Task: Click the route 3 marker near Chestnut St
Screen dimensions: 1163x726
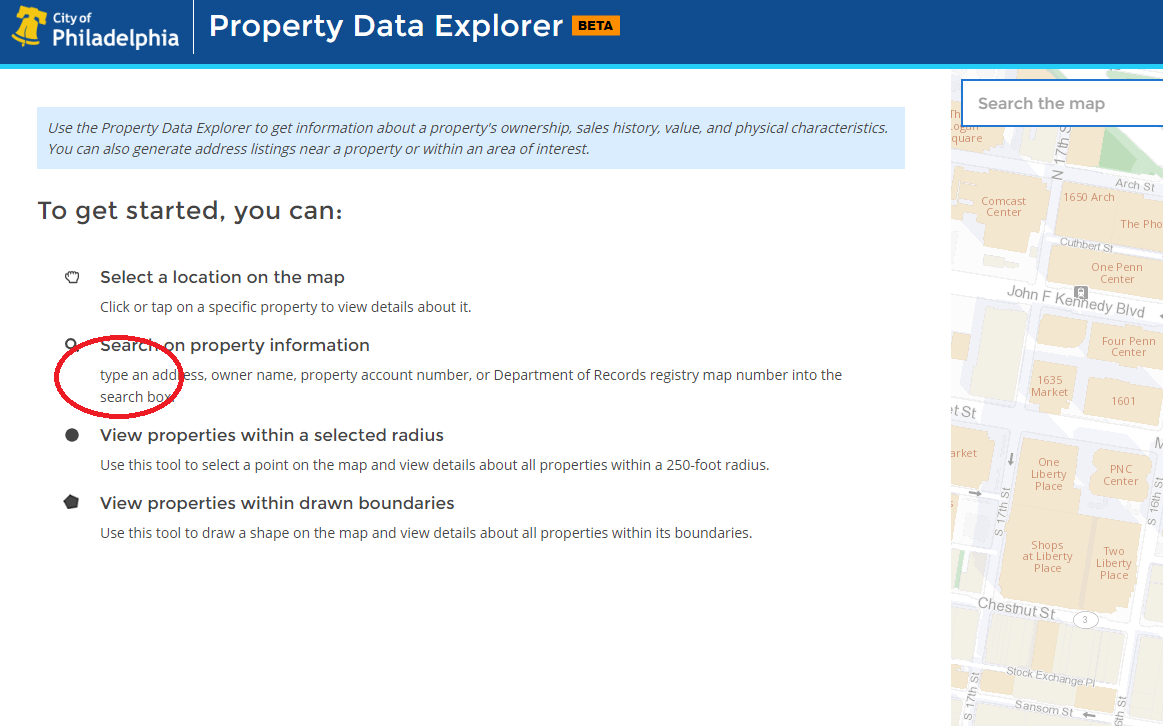Action: click(x=1085, y=619)
